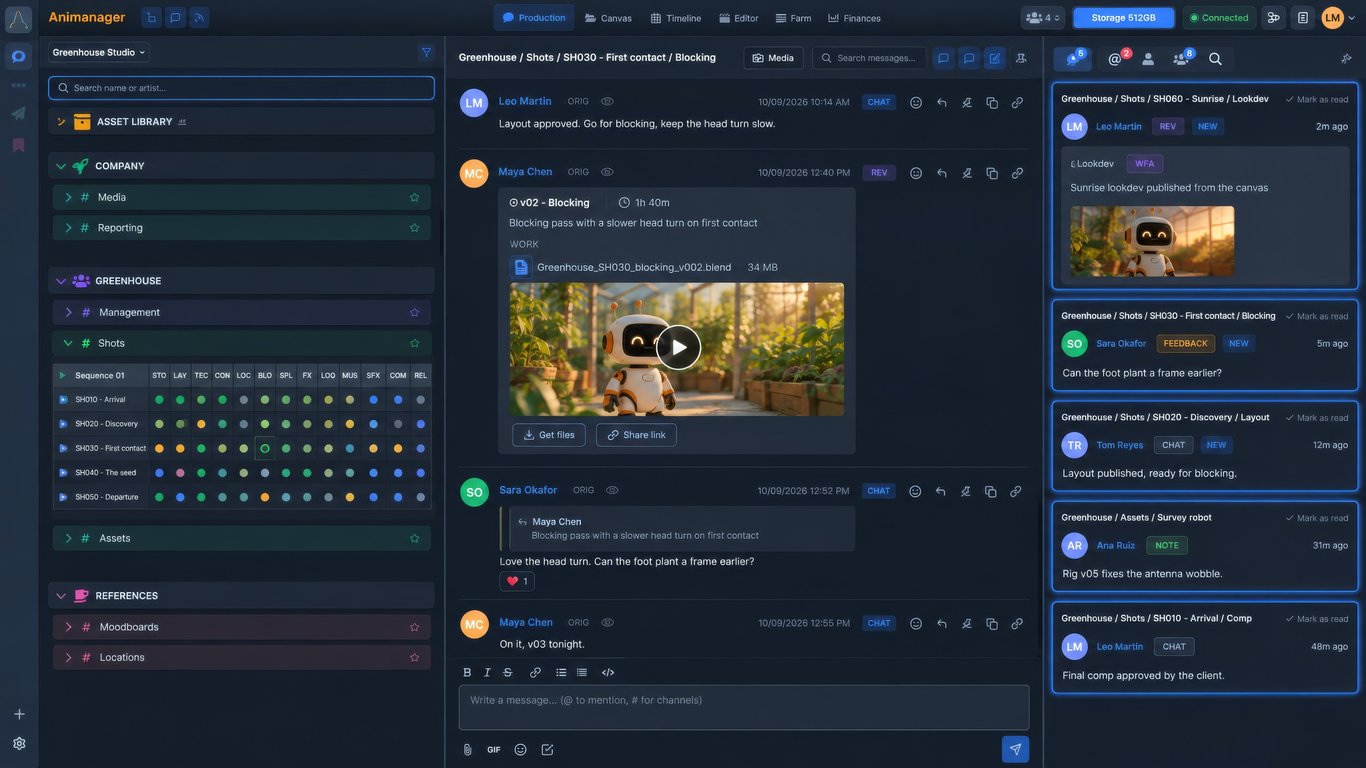Open the GIF picker in the composer
Image resolution: width=1366 pixels, height=768 pixels.
click(494, 750)
